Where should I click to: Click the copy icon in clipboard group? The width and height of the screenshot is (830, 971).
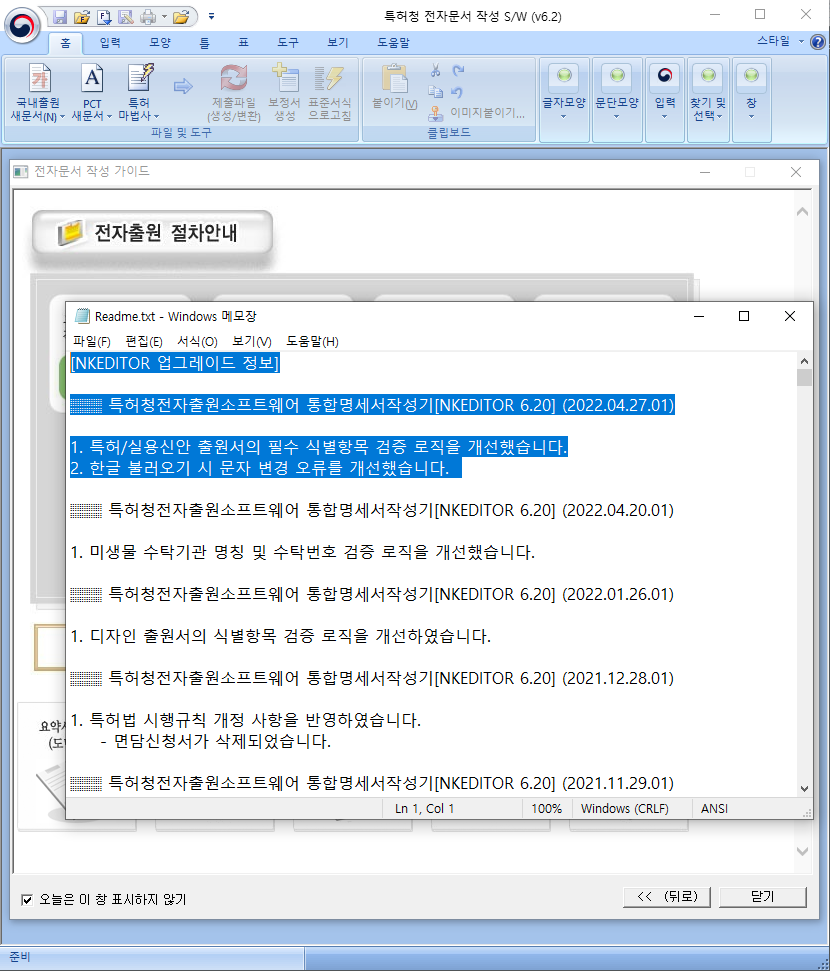pyautogui.click(x=435, y=92)
